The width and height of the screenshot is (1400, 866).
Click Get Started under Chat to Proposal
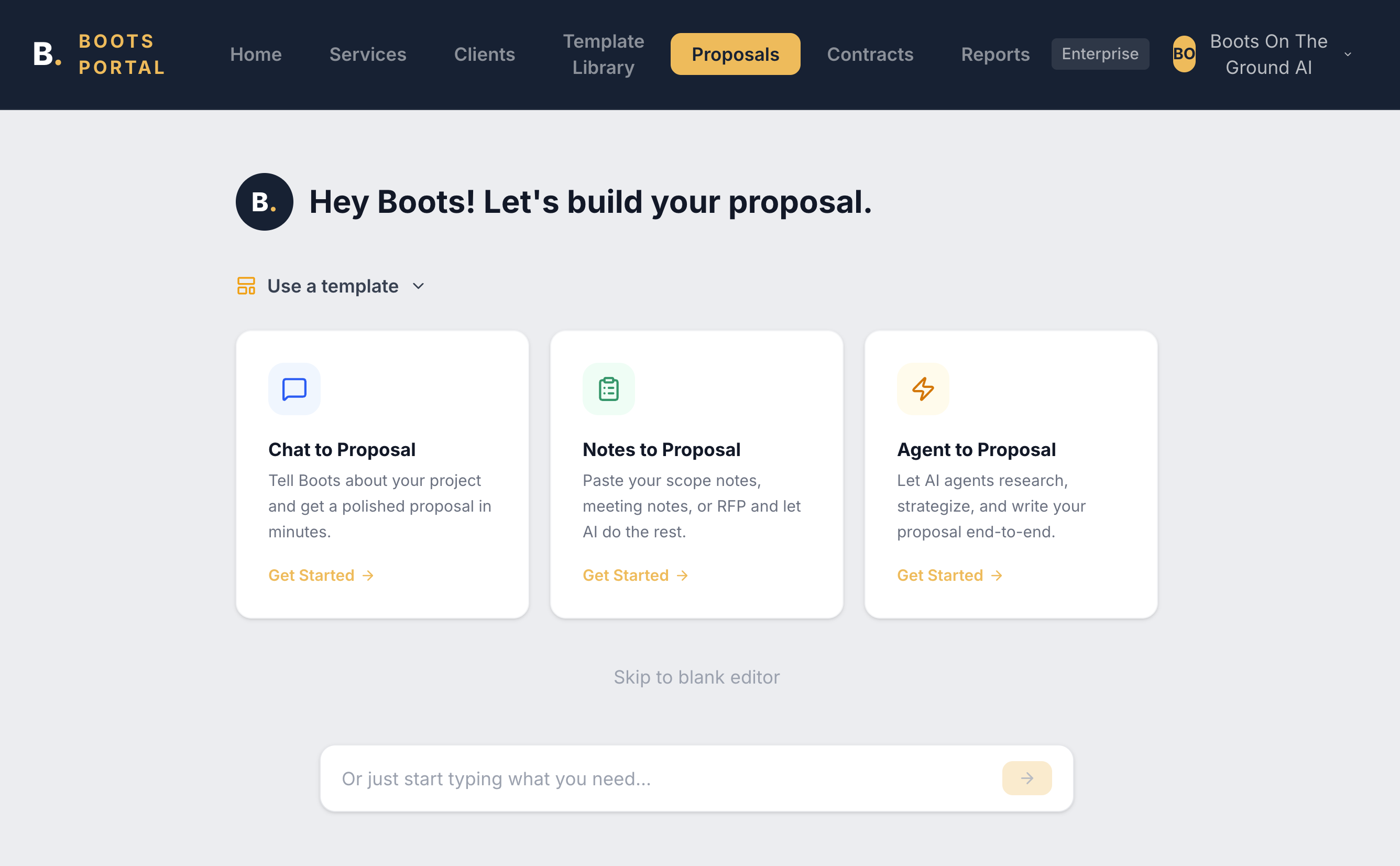[312, 575]
